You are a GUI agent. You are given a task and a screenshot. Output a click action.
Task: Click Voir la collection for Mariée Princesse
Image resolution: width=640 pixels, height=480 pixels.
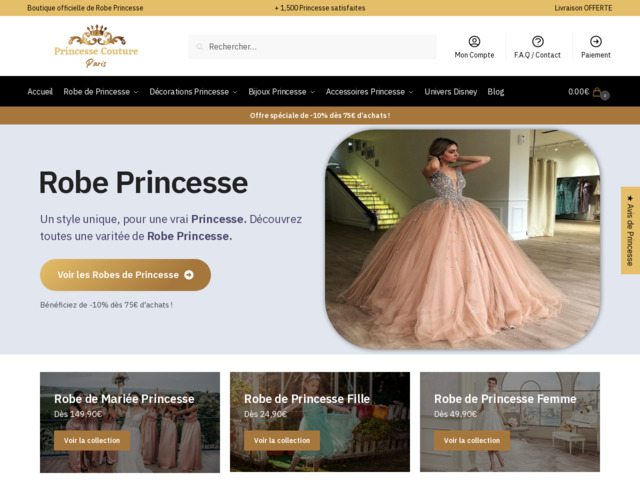click(x=92, y=440)
